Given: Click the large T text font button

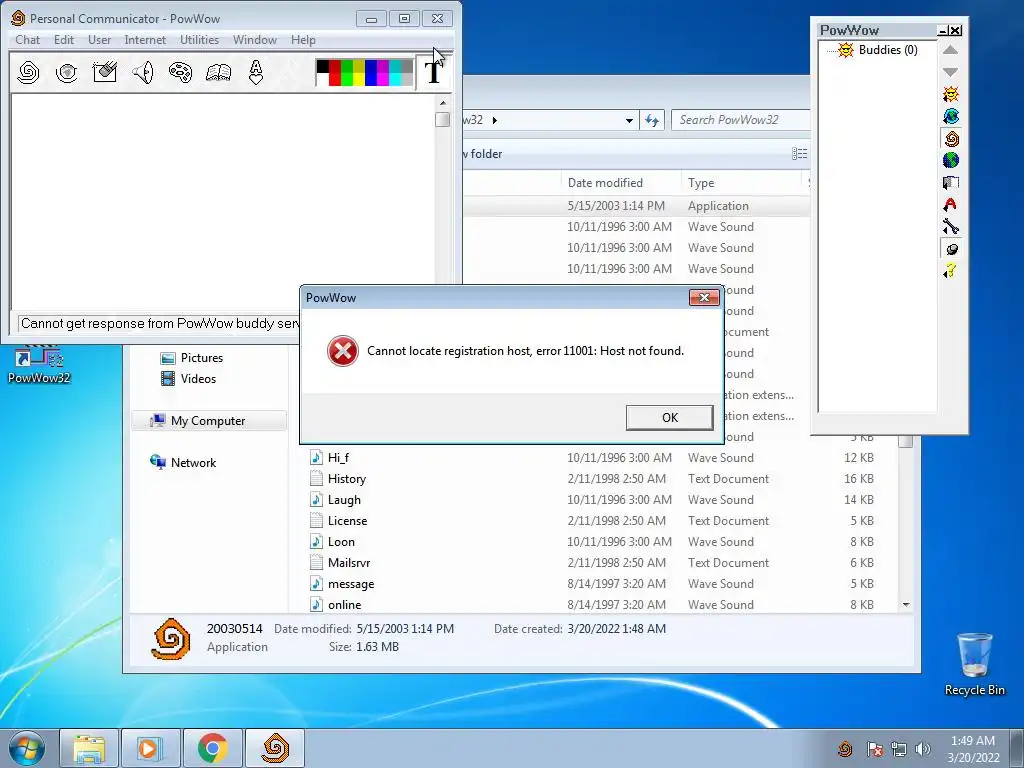Looking at the screenshot, I should tap(433, 72).
